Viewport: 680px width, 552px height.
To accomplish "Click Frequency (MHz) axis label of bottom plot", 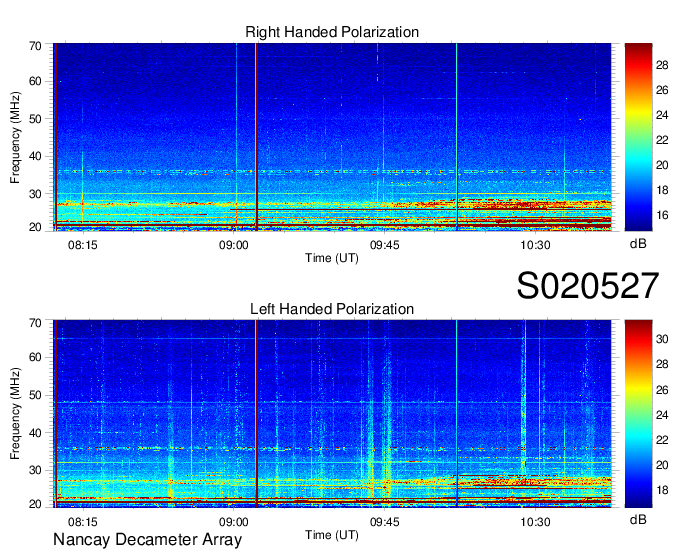I will tap(15, 414).
